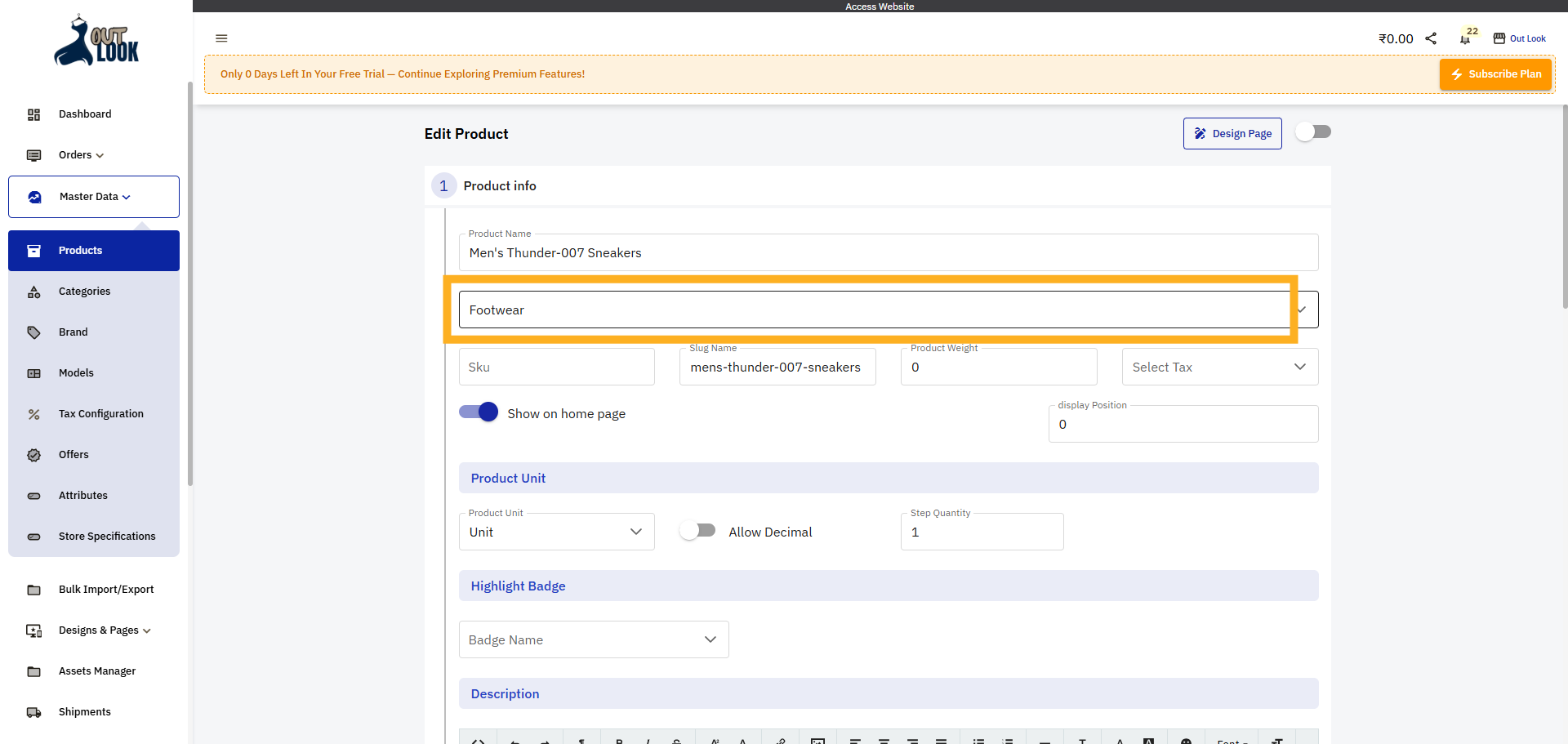Toggle bold in the description editor

tap(618, 739)
